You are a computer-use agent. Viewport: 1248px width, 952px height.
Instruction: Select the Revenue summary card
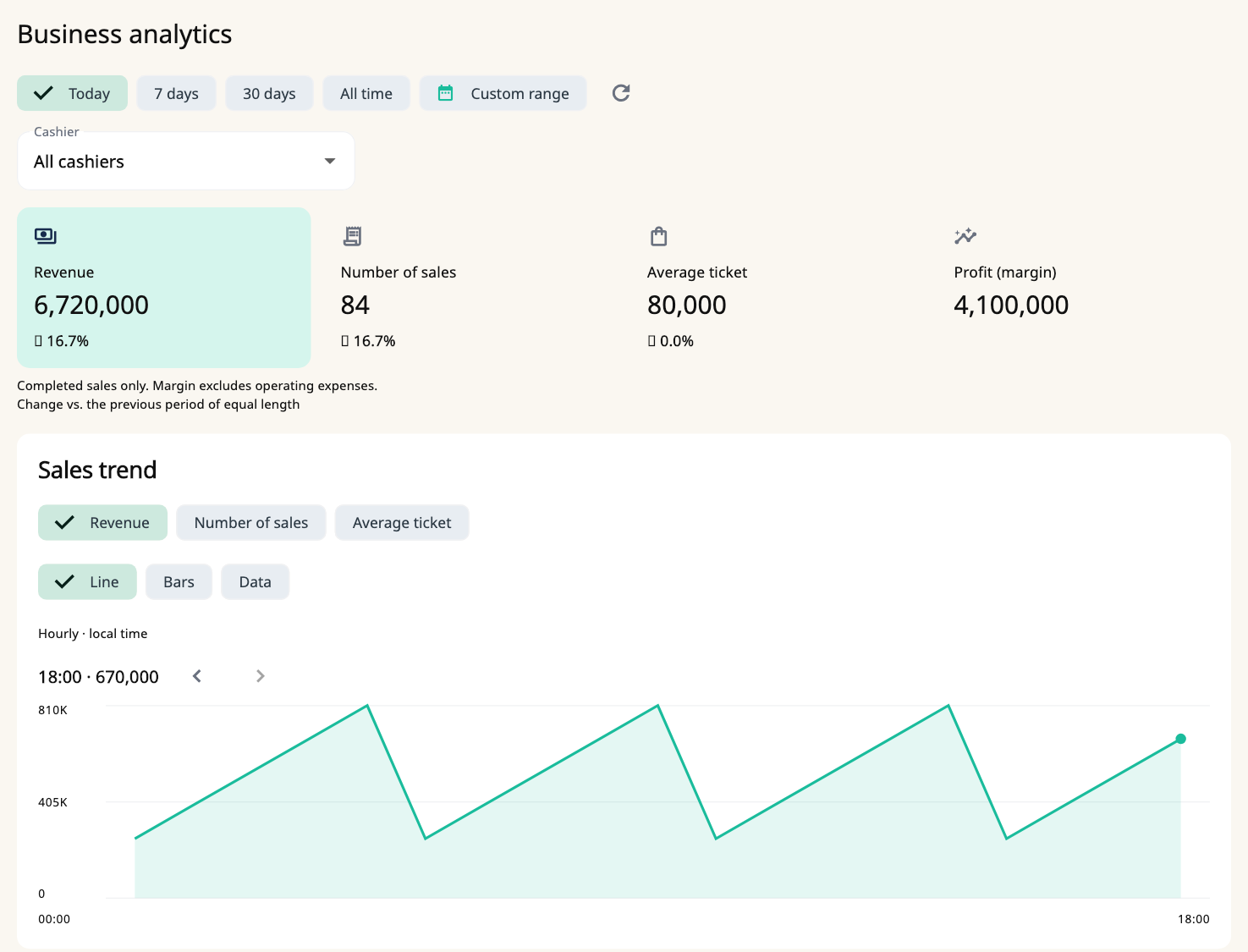(163, 288)
